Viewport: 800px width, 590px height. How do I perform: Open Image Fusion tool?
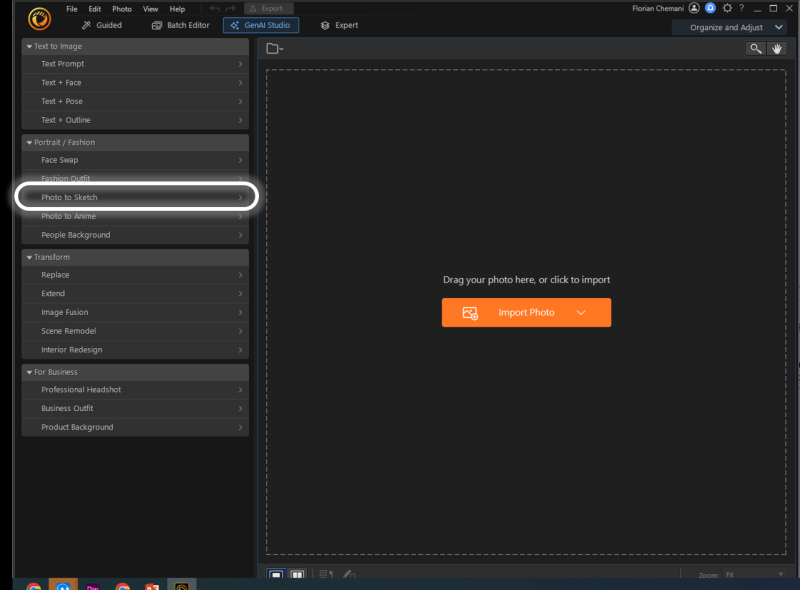point(135,312)
